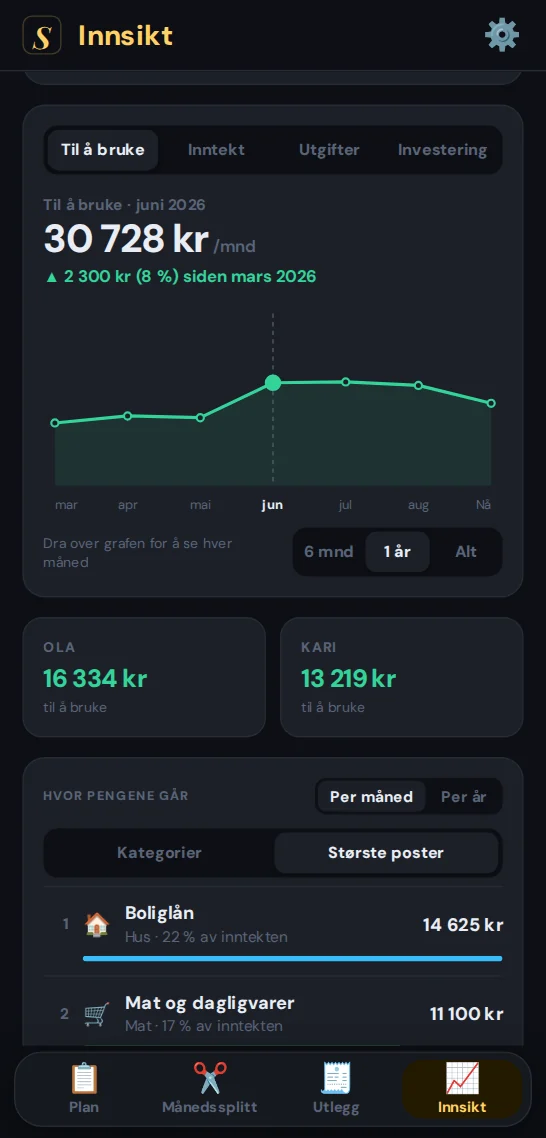Open the Boliglån expense row
The height and width of the screenshot is (1138, 546).
(273, 931)
